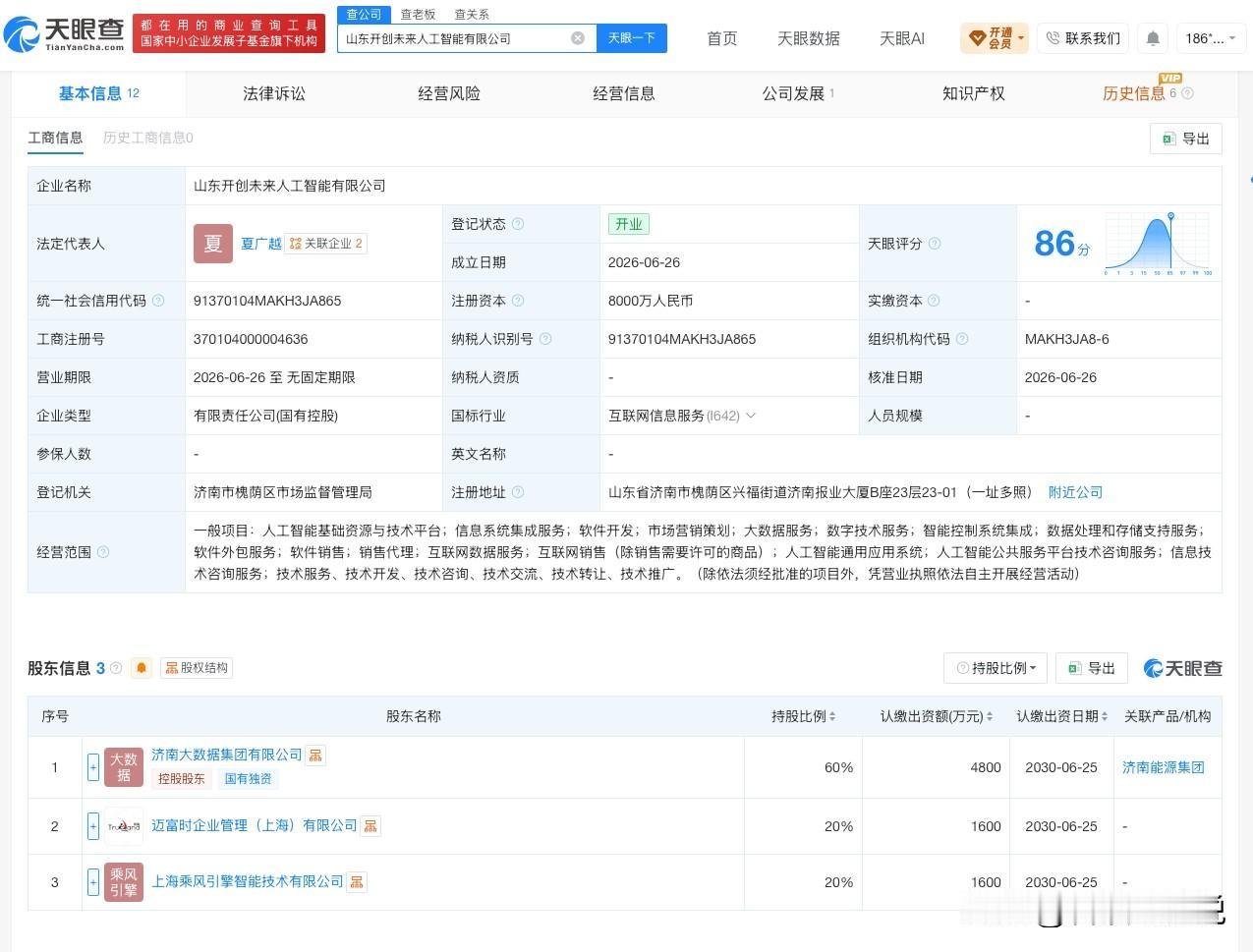
Task: Show the help icon next to 纳税人识别号
Action: [x=545, y=339]
